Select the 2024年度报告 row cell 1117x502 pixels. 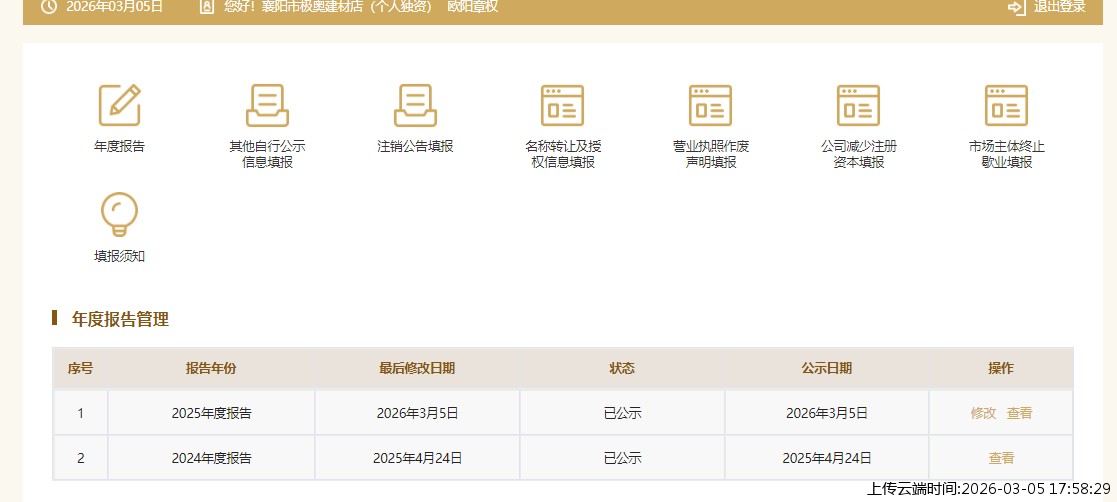[x=211, y=459]
